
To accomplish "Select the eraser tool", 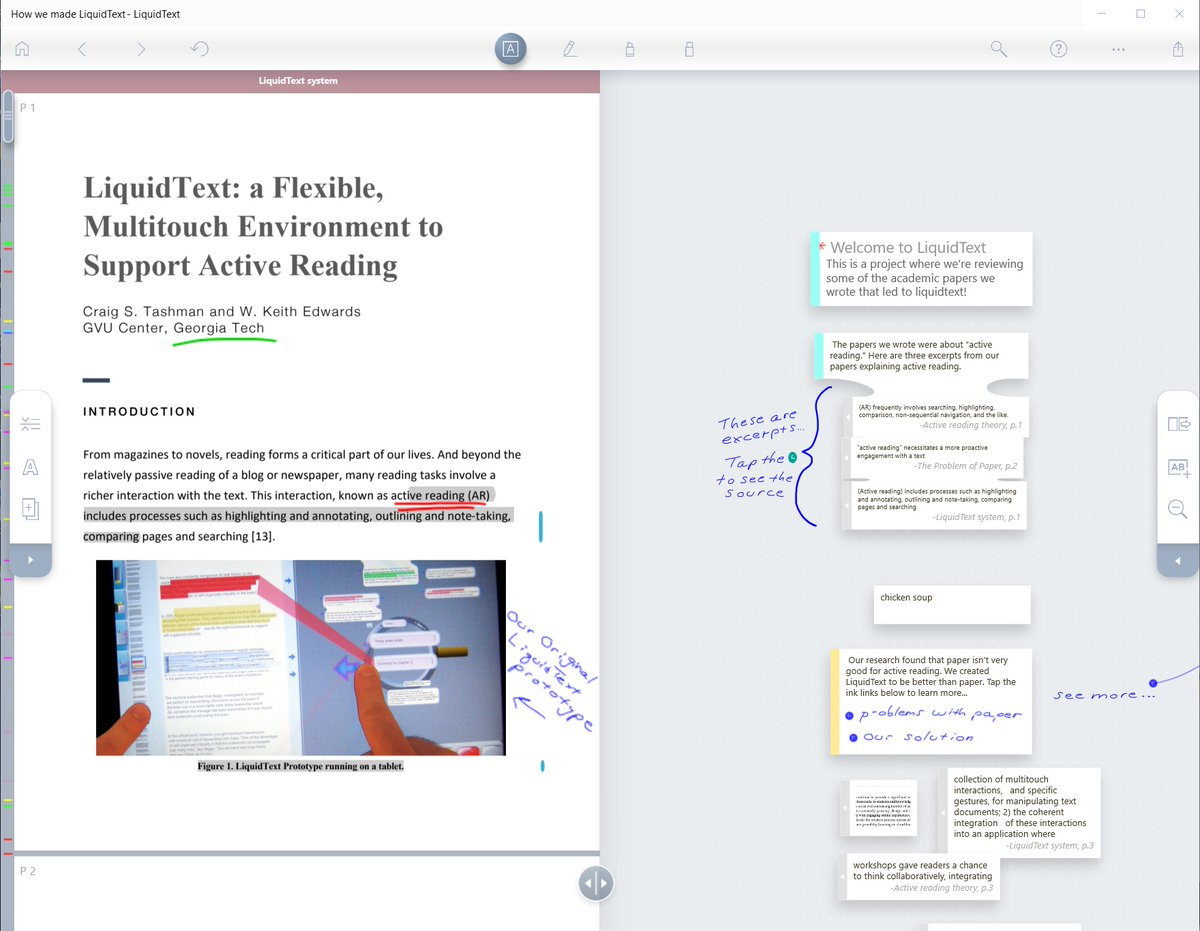I will pyautogui.click(x=688, y=49).
